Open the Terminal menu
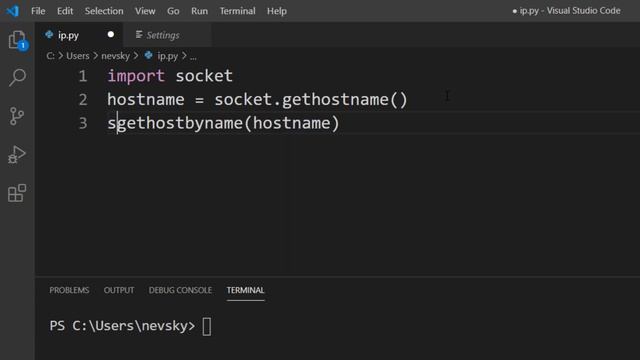This screenshot has height=360, width=640. coord(238,11)
